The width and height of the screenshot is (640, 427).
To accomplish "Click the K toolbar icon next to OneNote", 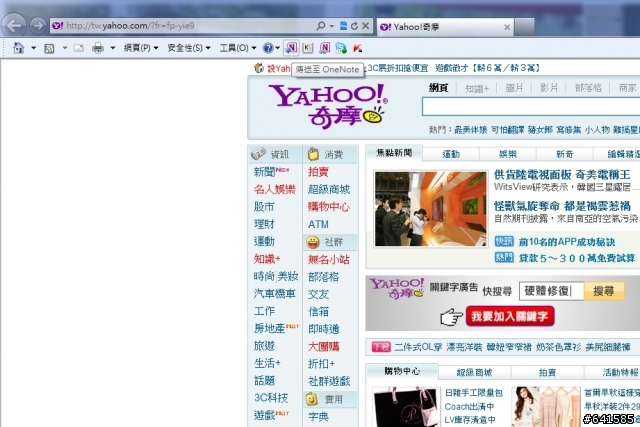I will pyautogui.click(x=308, y=48).
